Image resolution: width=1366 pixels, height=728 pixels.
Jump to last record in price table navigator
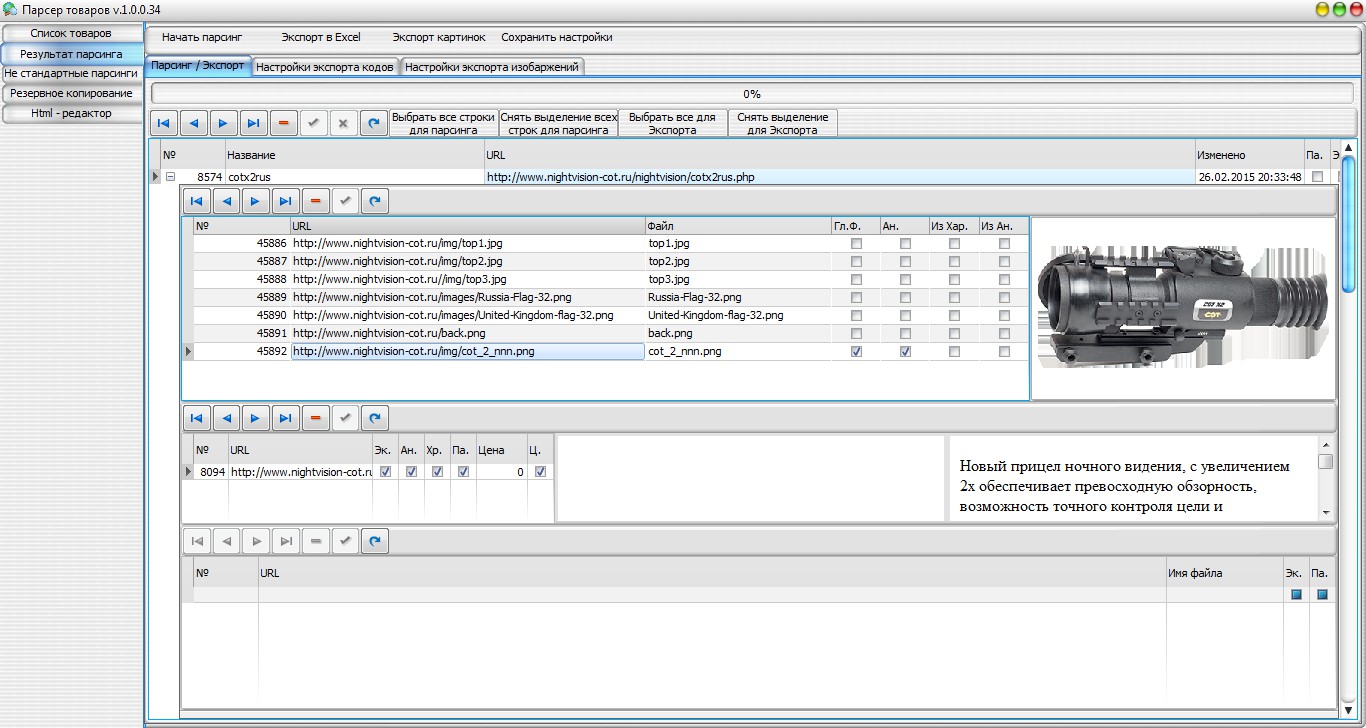tap(286, 418)
